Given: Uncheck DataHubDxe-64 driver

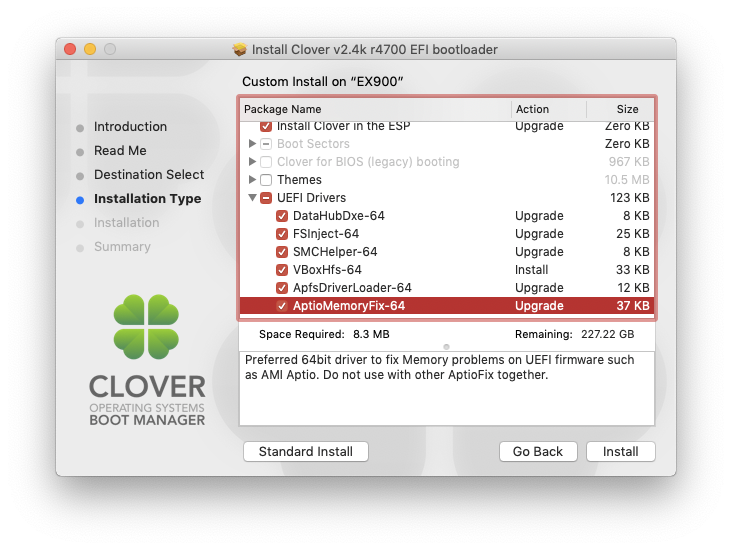Looking at the screenshot, I should click(282, 216).
